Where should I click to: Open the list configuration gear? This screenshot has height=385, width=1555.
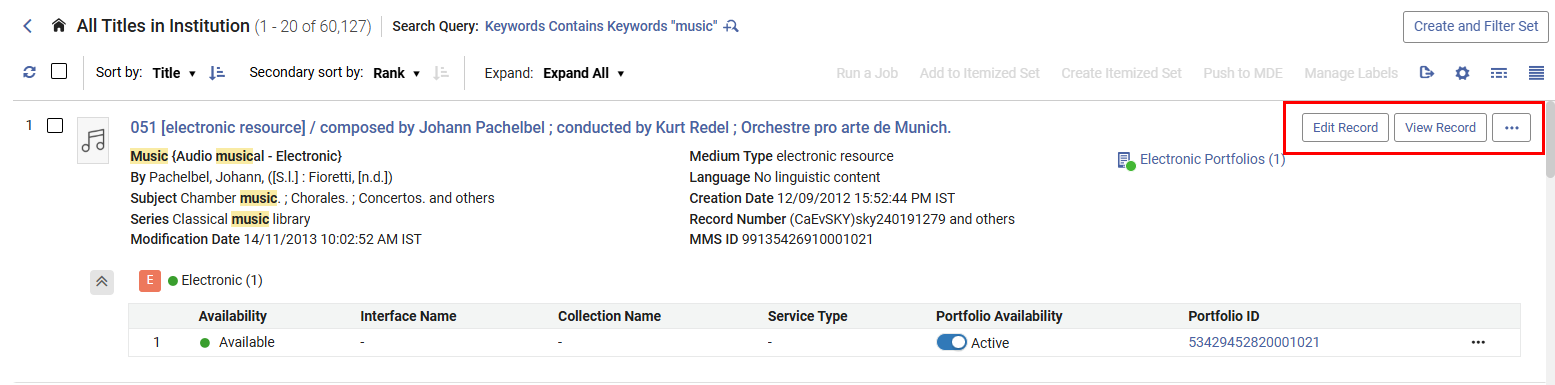pos(1462,73)
